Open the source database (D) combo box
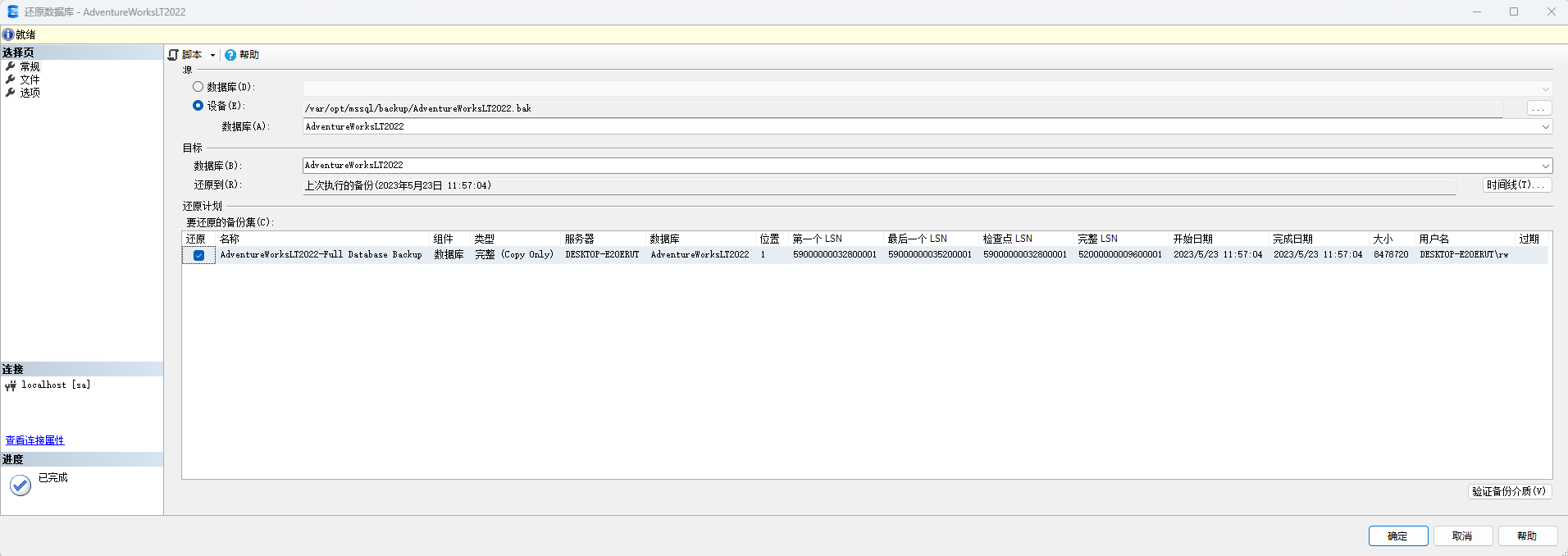The width and height of the screenshot is (1568, 556). click(x=928, y=89)
